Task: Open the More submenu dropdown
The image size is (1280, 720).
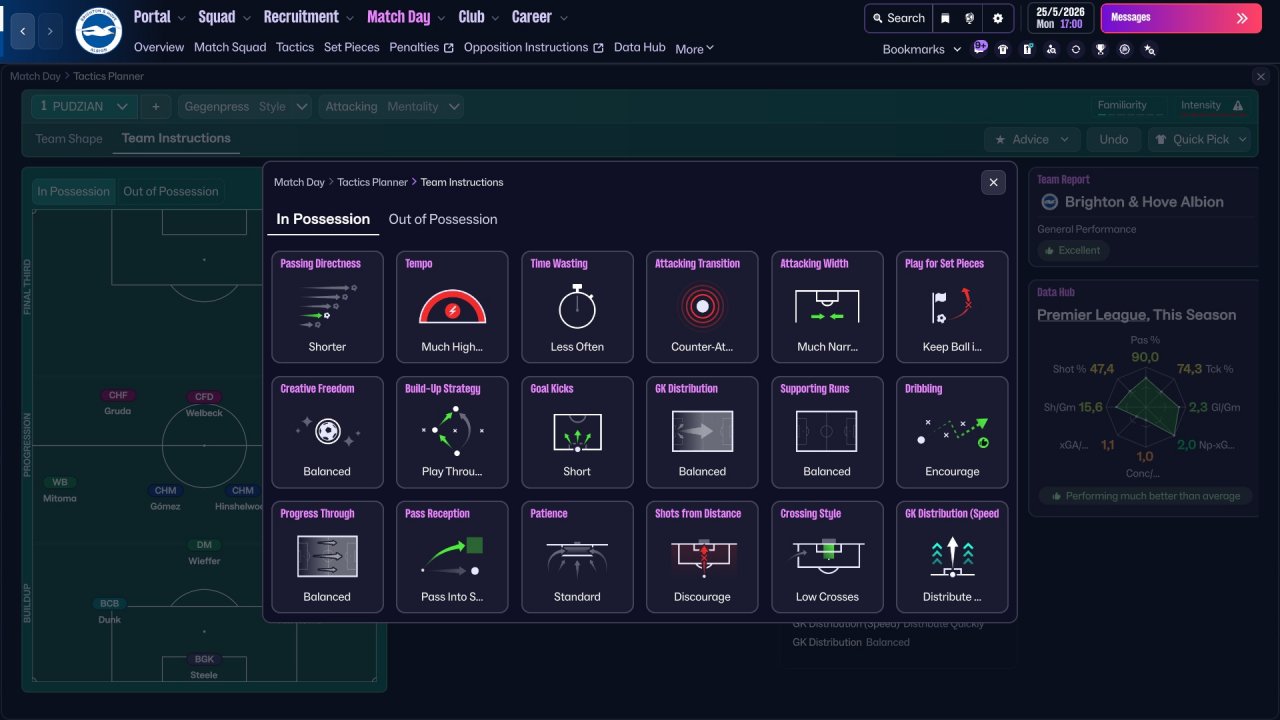Action: pyautogui.click(x=694, y=49)
